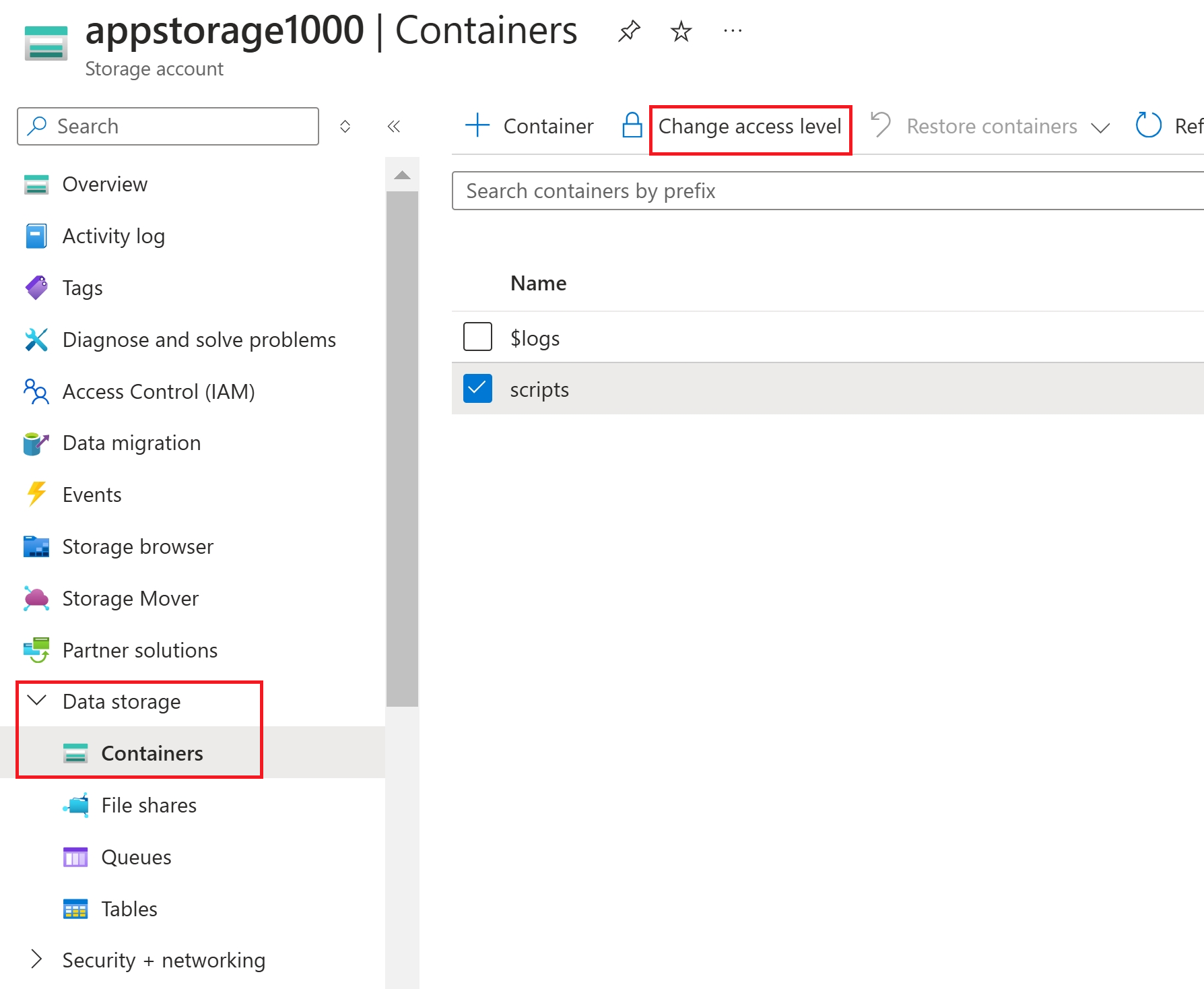Click the sidebar Search input field

tap(168, 126)
